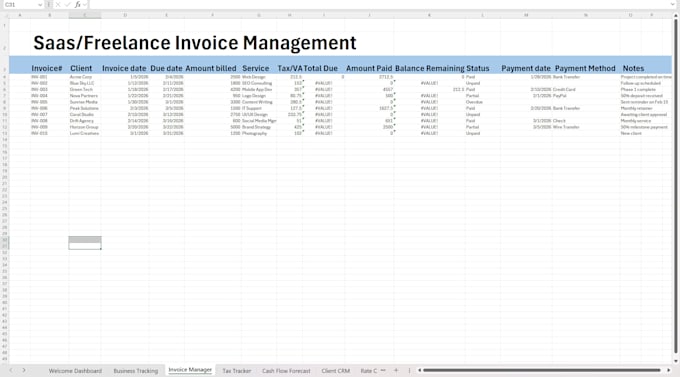
Task: Open the Tax Tracker sheet tab
Action: [237, 371]
